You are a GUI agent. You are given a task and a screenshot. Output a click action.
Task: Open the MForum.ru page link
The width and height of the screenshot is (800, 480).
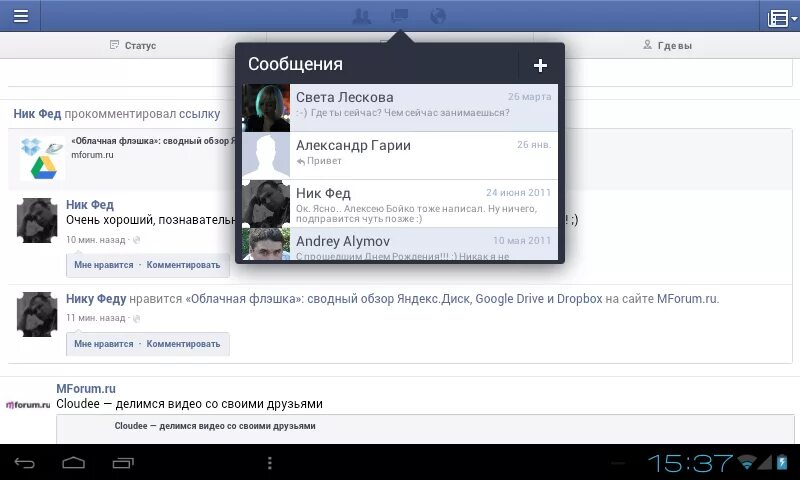tap(86, 389)
